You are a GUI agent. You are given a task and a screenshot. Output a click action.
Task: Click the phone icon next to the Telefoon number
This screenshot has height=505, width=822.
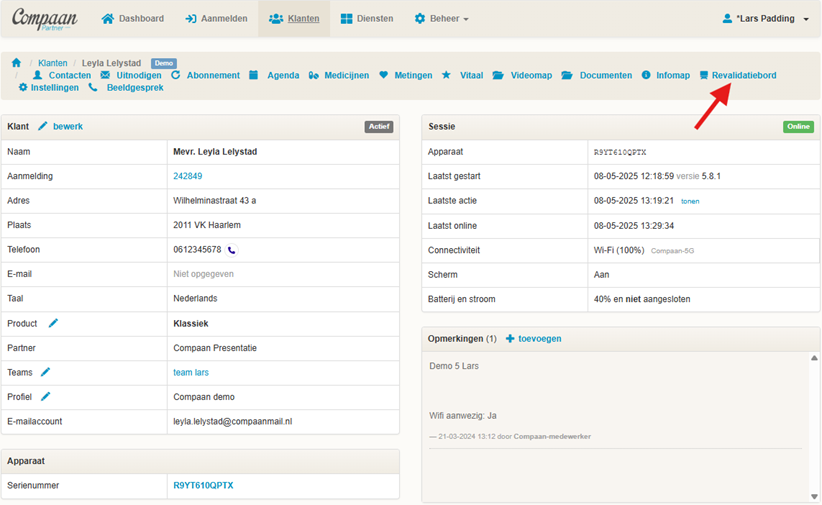click(x=231, y=250)
